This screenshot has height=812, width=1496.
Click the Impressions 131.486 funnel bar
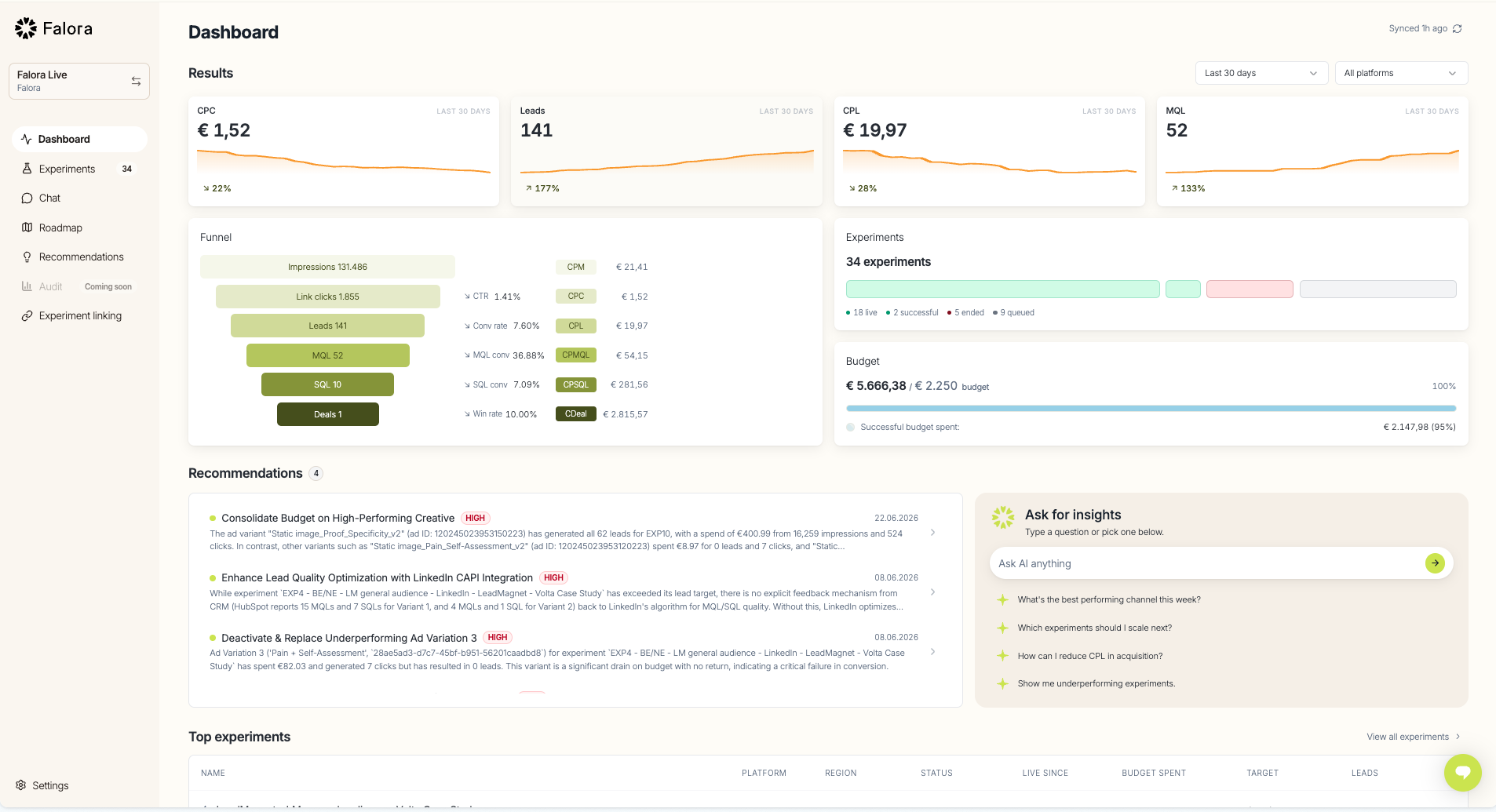click(327, 267)
